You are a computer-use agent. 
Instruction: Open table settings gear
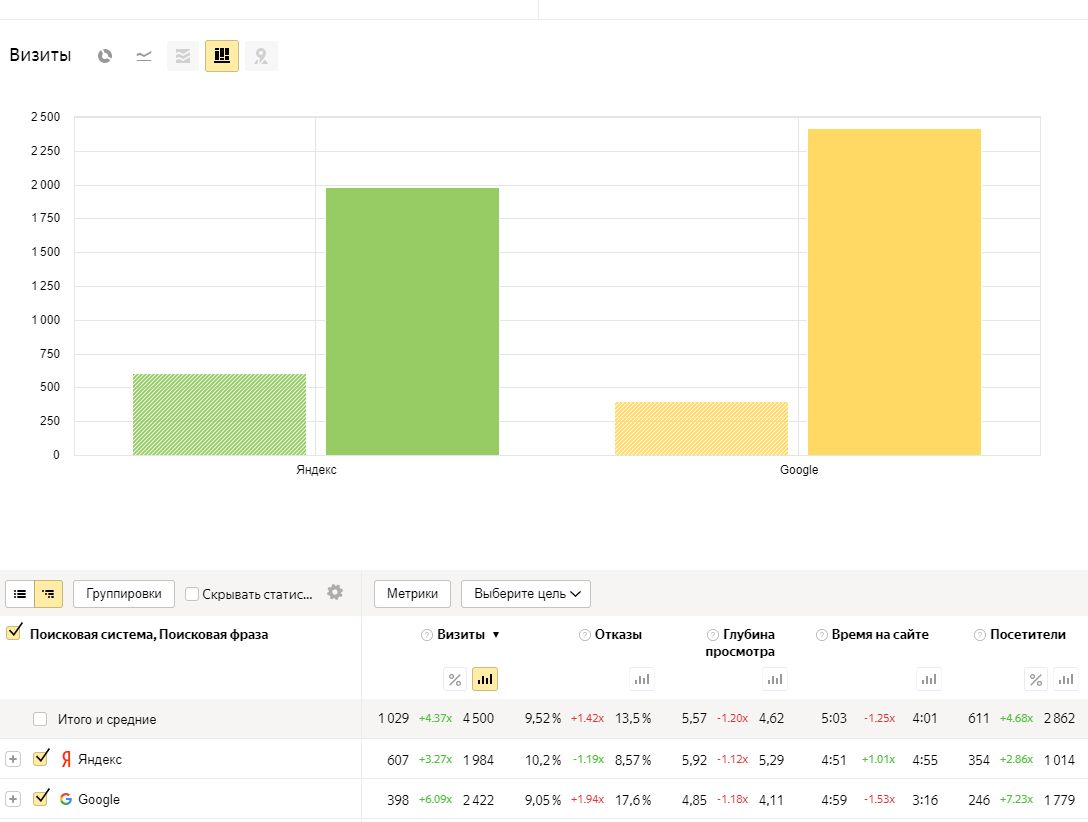[335, 592]
